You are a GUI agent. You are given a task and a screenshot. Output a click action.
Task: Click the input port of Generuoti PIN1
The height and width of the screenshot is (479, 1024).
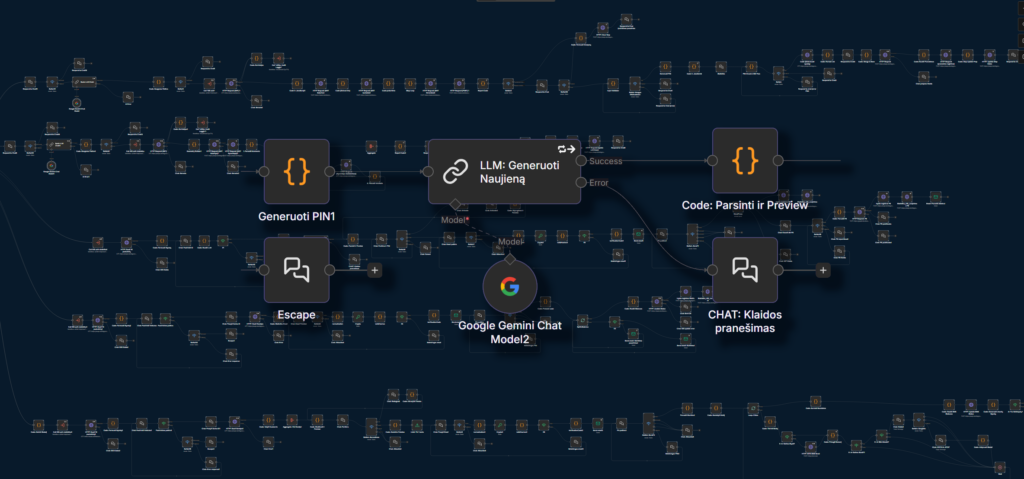(x=264, y=172)
